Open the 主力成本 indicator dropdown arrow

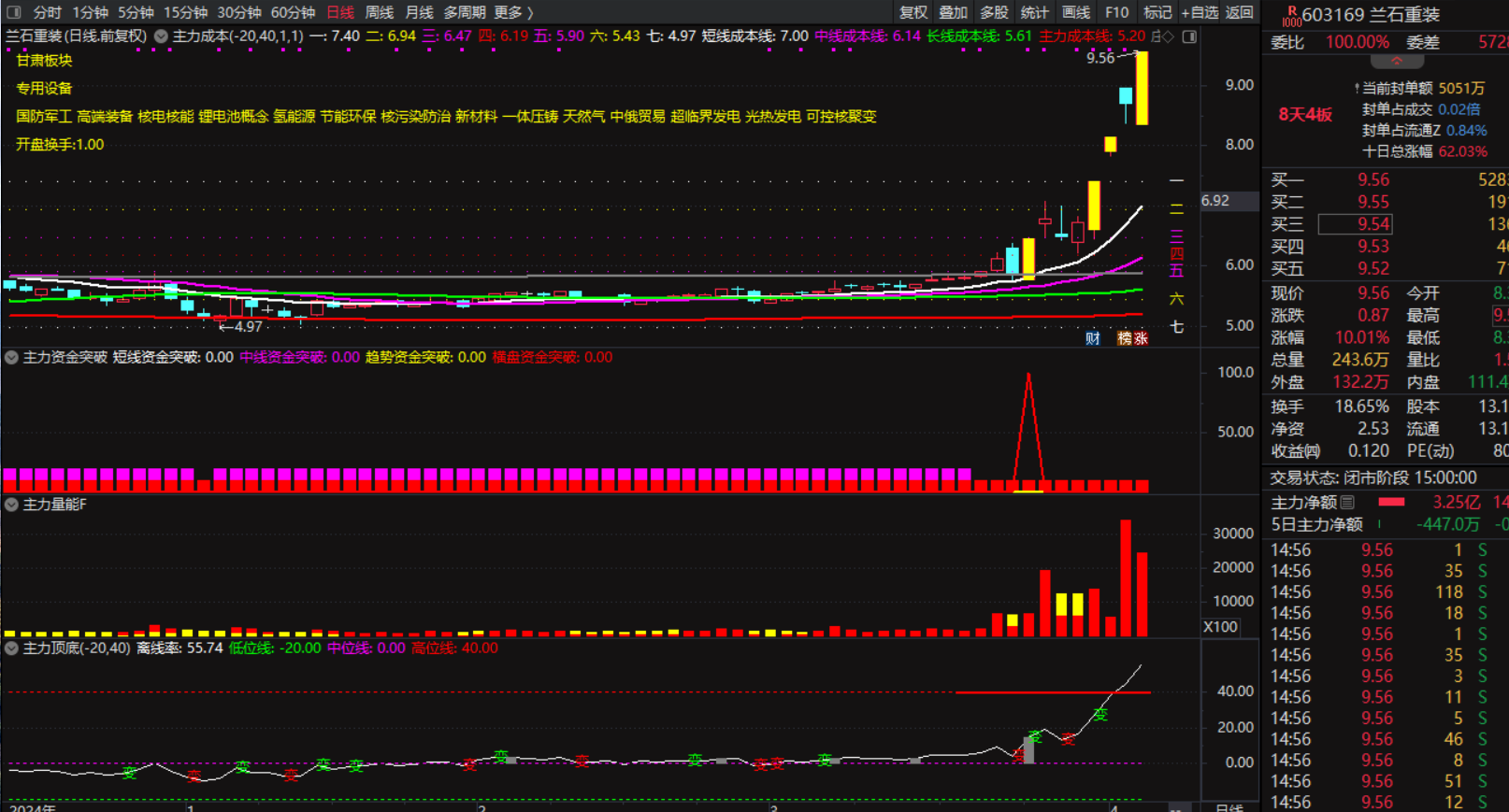161,36
